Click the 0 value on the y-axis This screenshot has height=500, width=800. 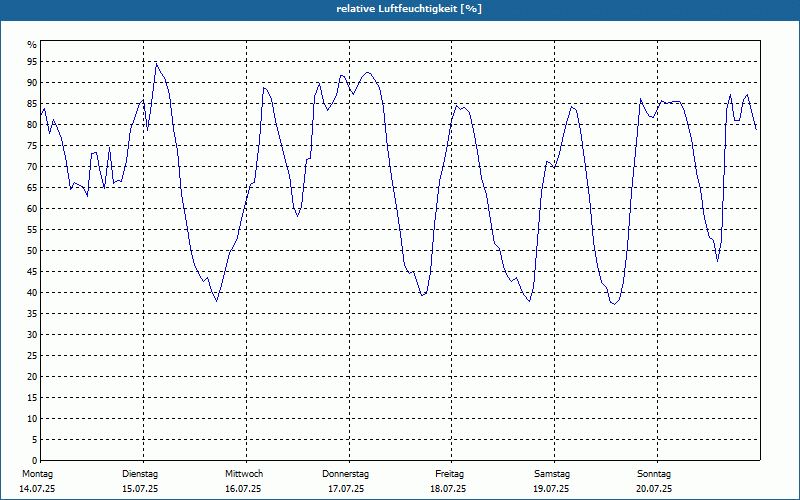click(35, 461)
